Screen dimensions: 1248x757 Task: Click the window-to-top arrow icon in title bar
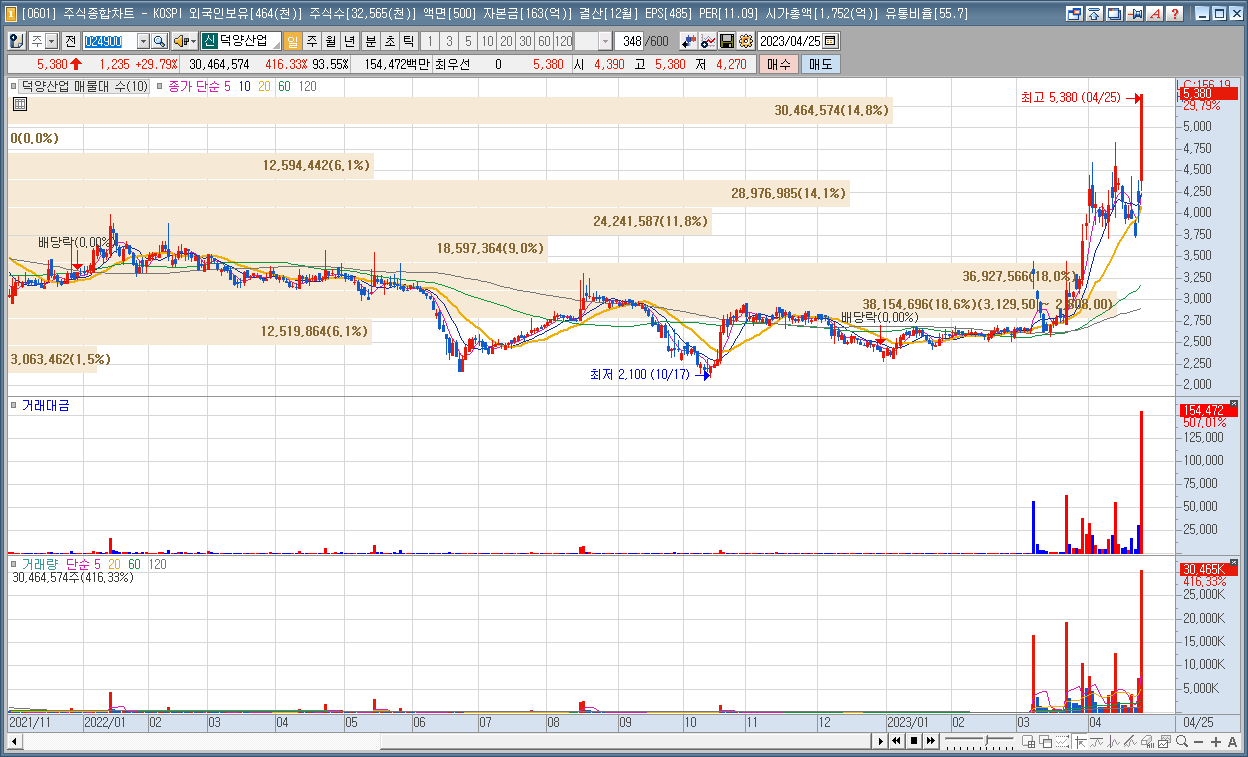(1094, 14)
